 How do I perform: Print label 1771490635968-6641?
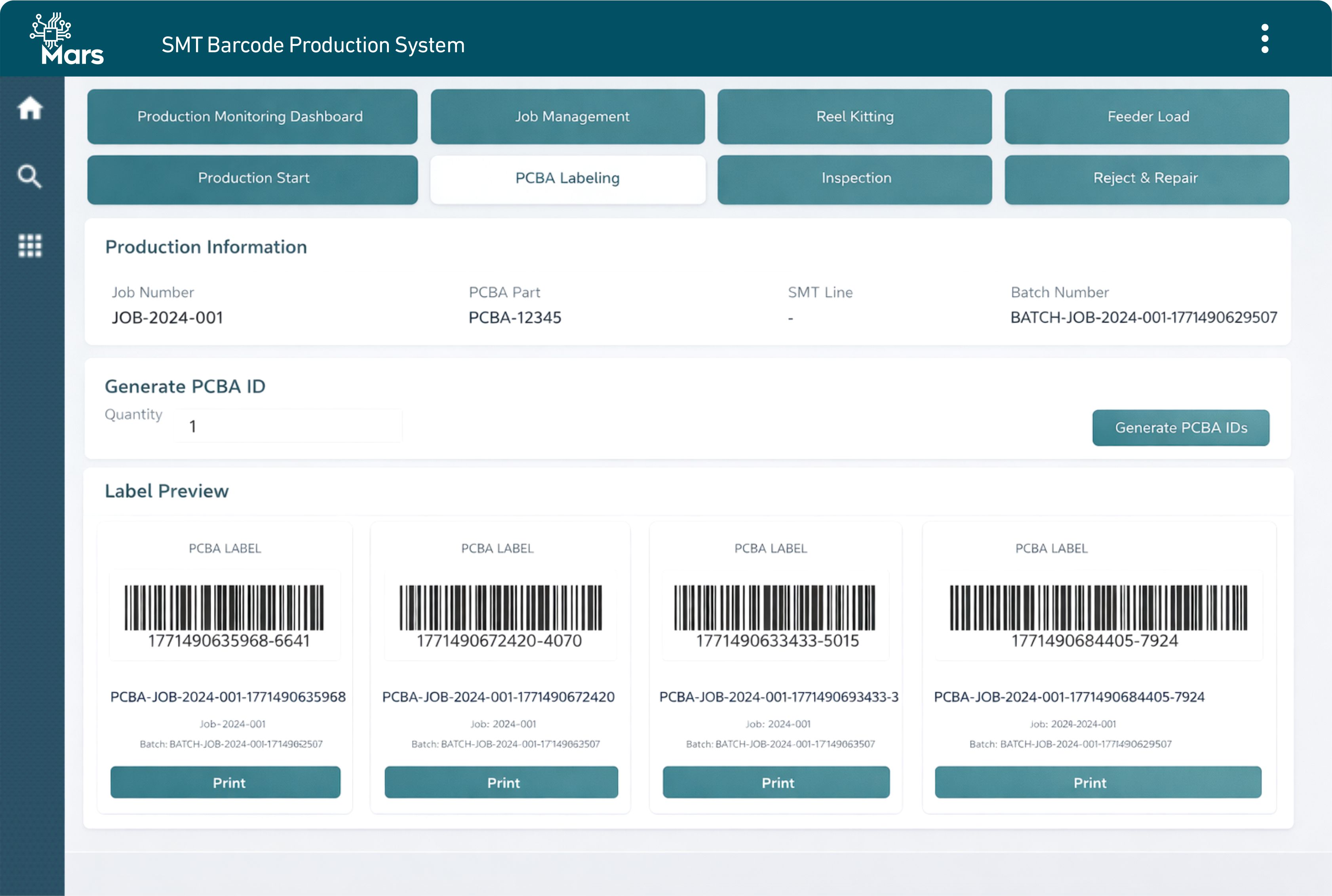(x=225, y=782)
